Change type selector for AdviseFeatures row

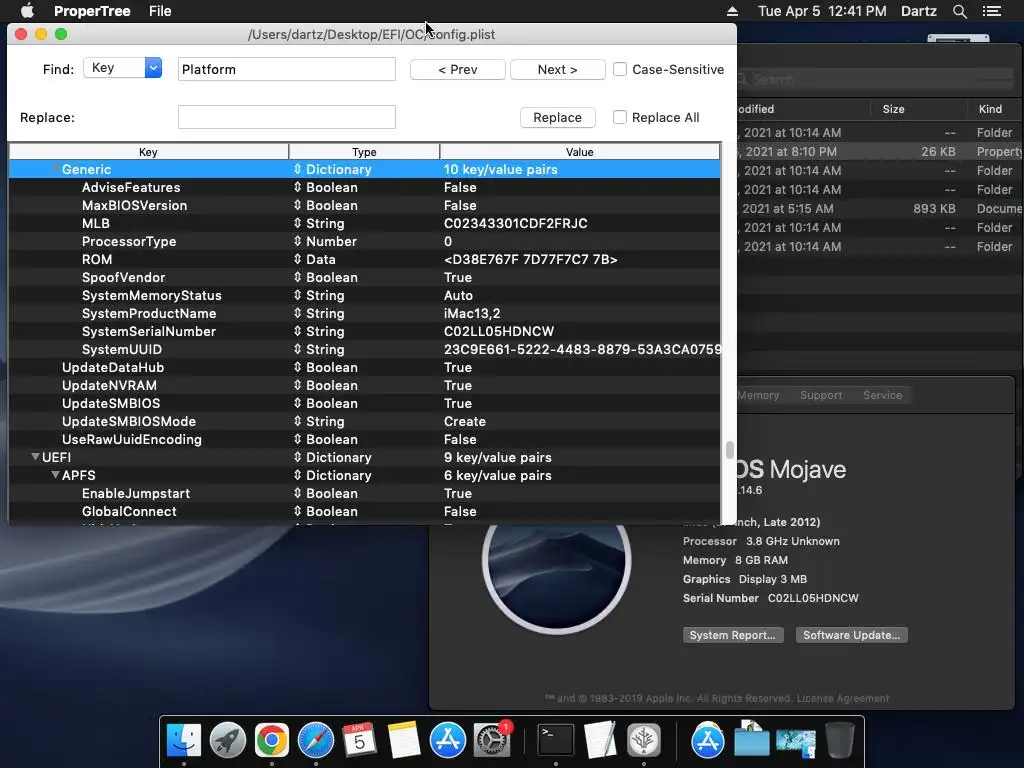pyautogui.click(x=297, y=187)
